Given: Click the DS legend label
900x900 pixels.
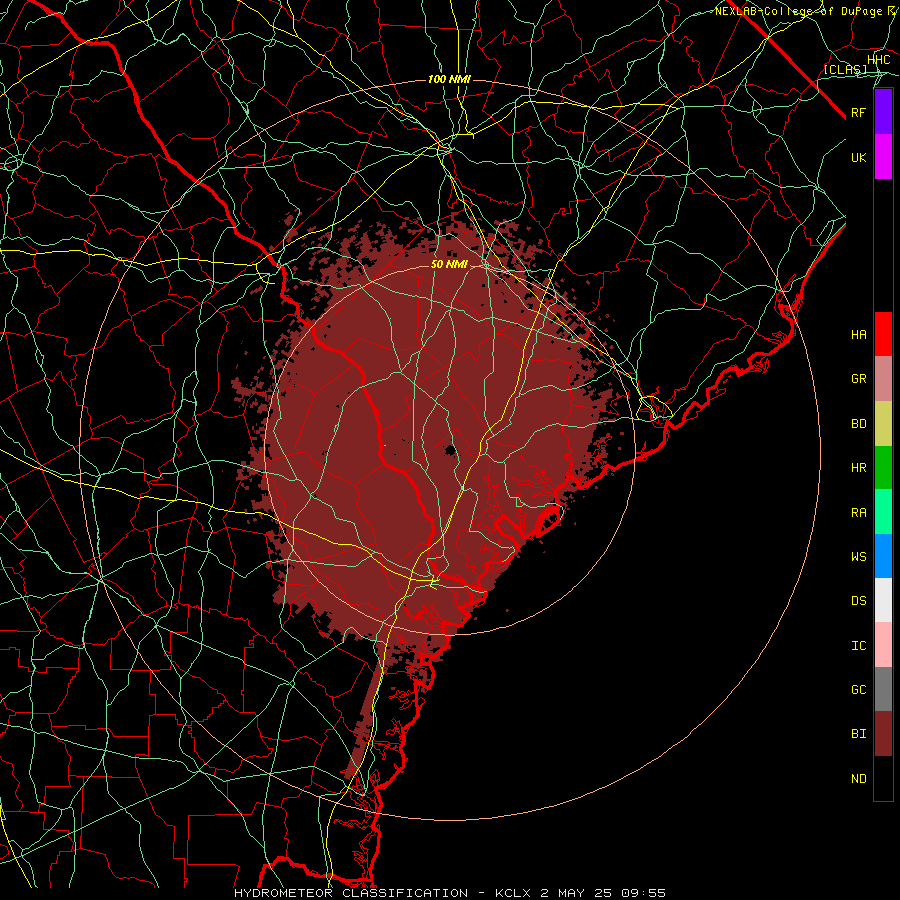Looking at the screenshot, I should (859, 601).
